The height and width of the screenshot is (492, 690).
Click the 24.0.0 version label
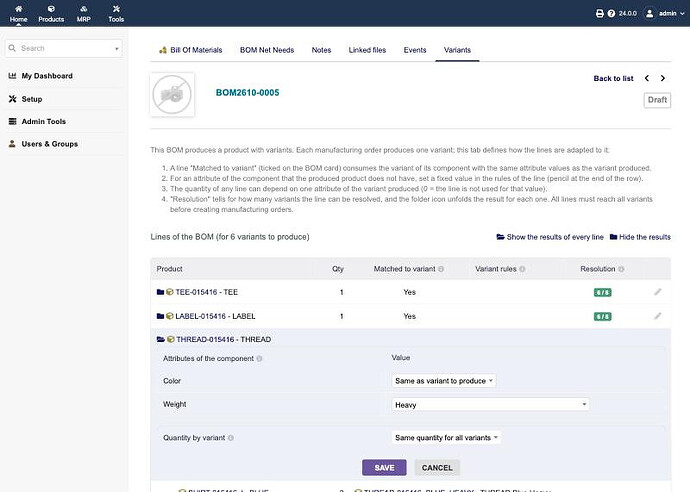click(628, 14)
